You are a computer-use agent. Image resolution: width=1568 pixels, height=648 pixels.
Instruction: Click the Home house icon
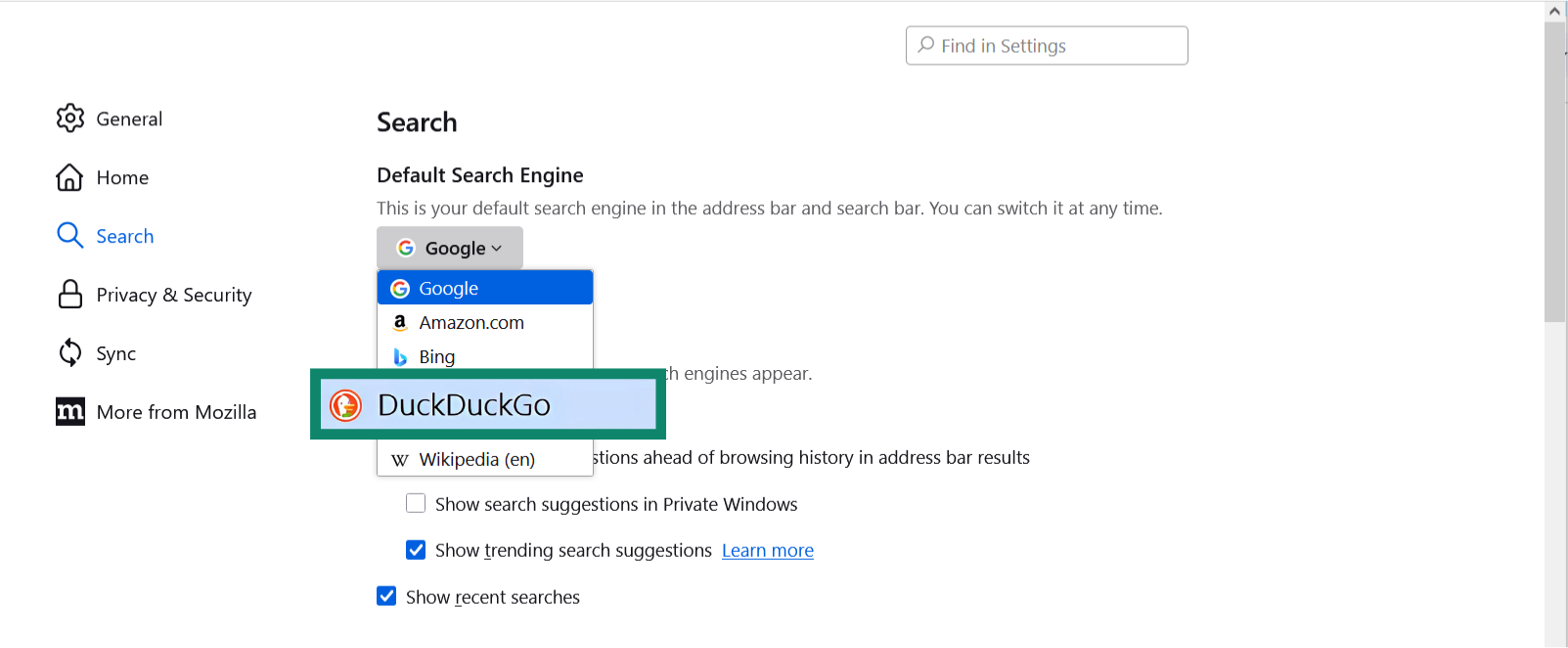pos(69,177)
